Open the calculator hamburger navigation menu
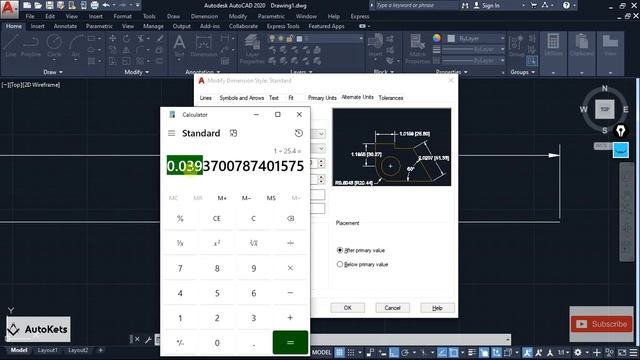This screenshot has width=640, height=360. pyautogui.click(x=171, y=133)
